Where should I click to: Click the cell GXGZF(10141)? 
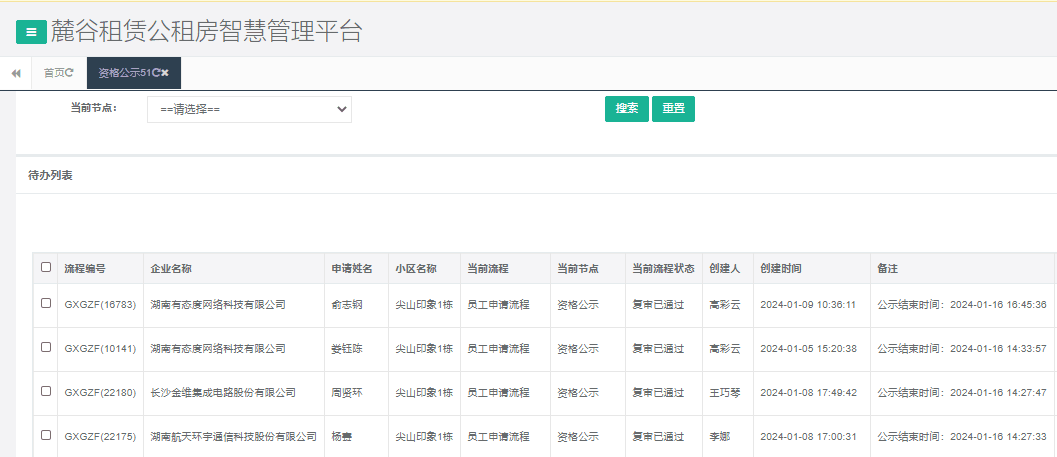pos(100,348)
